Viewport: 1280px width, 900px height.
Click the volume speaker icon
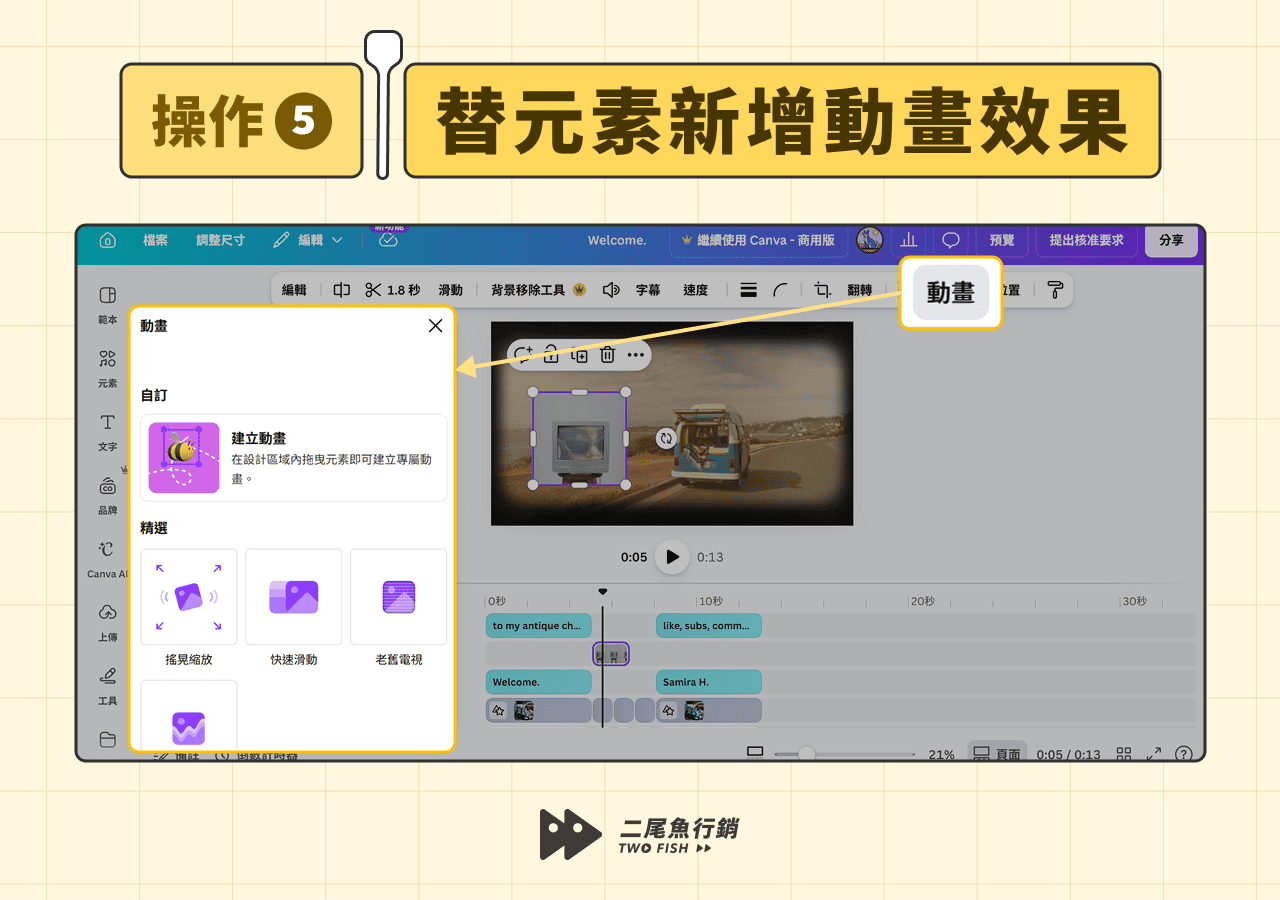[x=611, y=290]
